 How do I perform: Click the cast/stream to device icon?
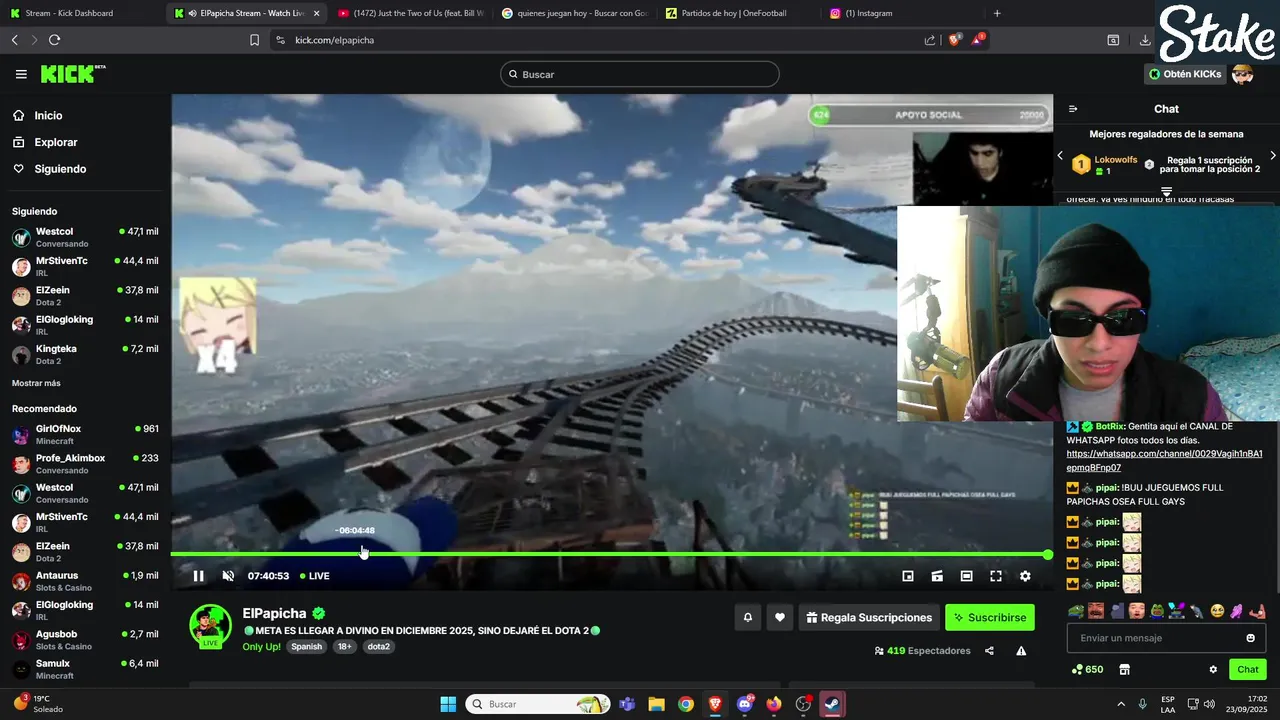937,576
